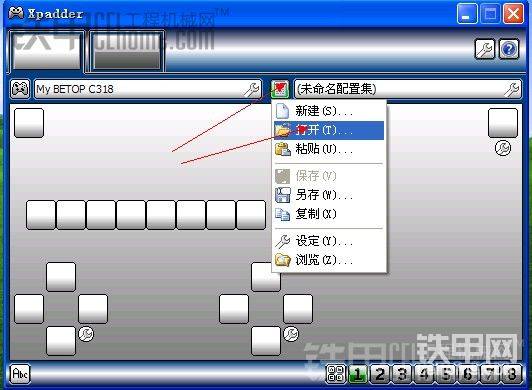Viewport: 532px width, 390px height.
Task: Click the wrench icon beside the left d-pad
Action: [86, 334]
